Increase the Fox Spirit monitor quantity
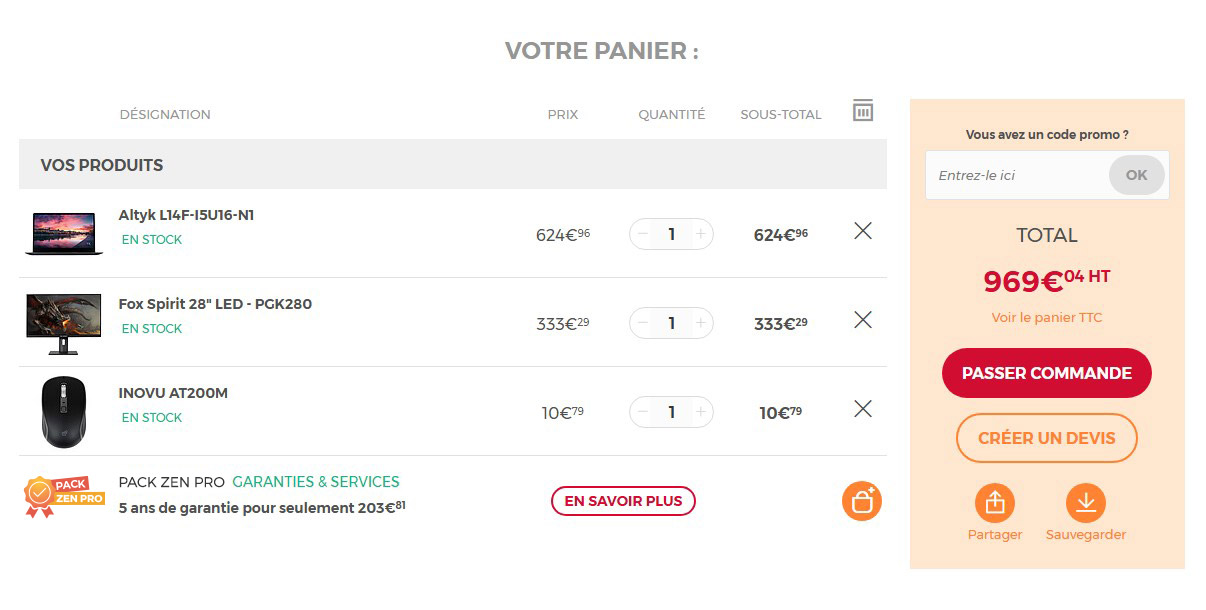The image size is (1206, 610). [701, 323]
